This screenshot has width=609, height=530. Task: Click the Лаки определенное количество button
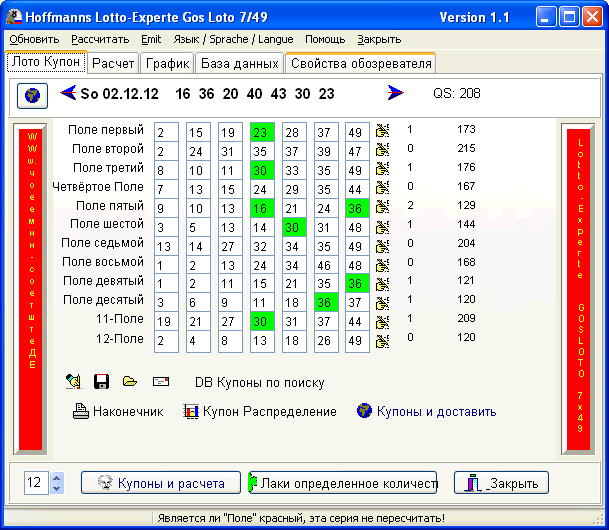coord(343,483)
